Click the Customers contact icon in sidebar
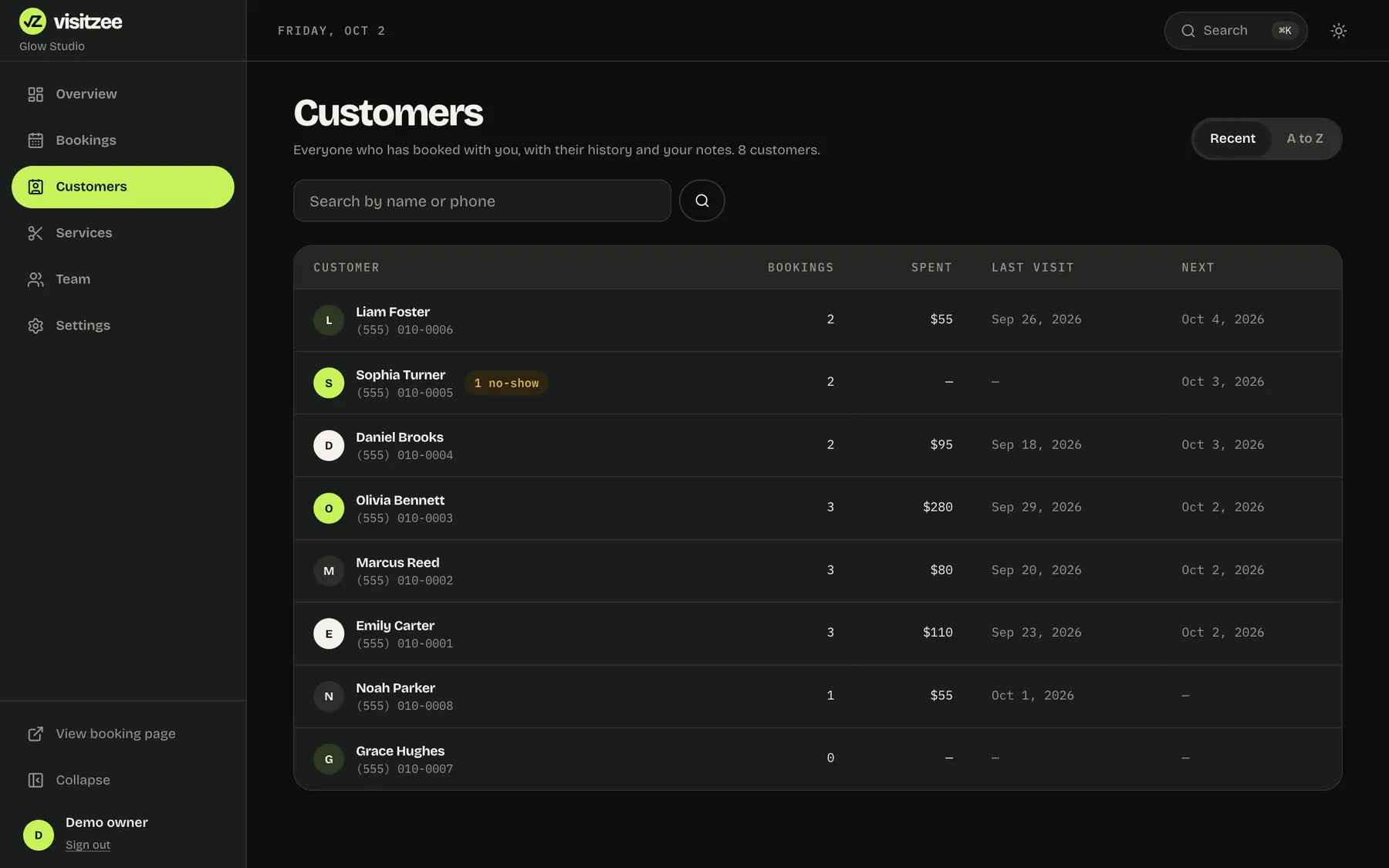Screen dimensions: 1389x868 click(x=35, y=187)
